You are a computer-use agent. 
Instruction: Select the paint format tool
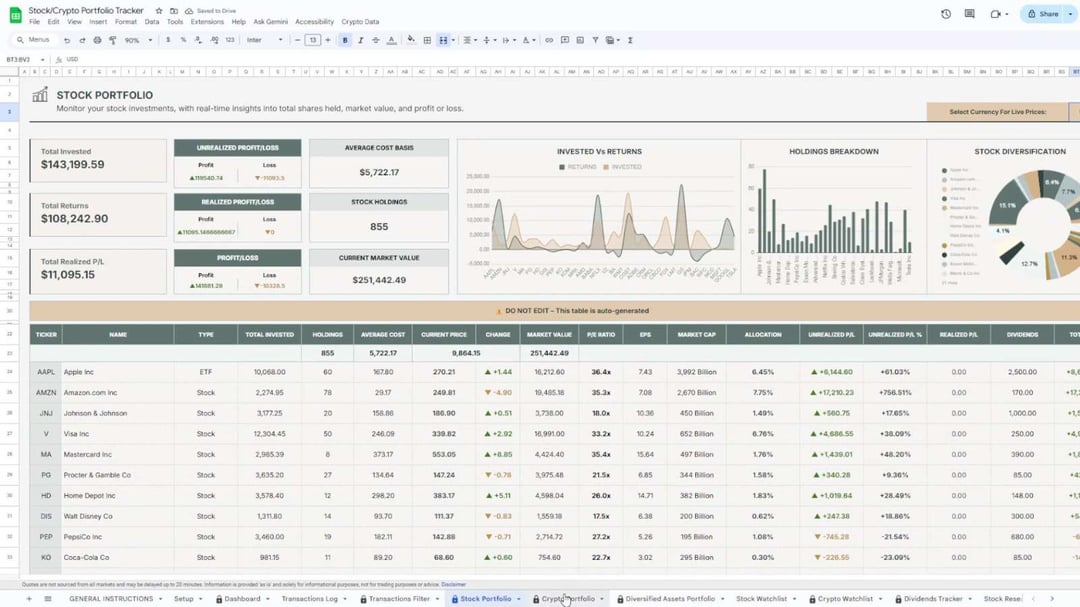(112, 40)
